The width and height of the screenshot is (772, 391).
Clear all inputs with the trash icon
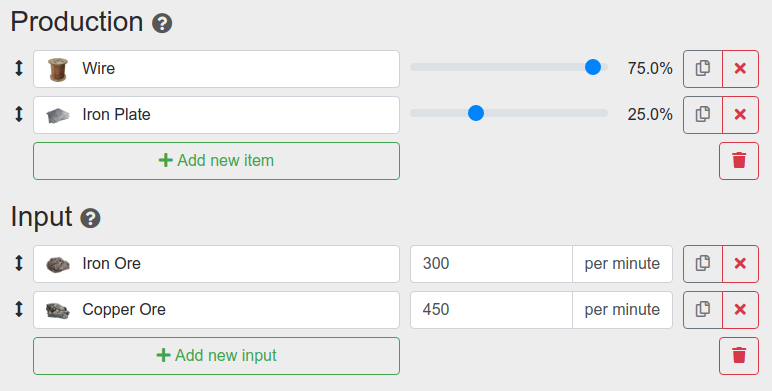coord(739,356)
